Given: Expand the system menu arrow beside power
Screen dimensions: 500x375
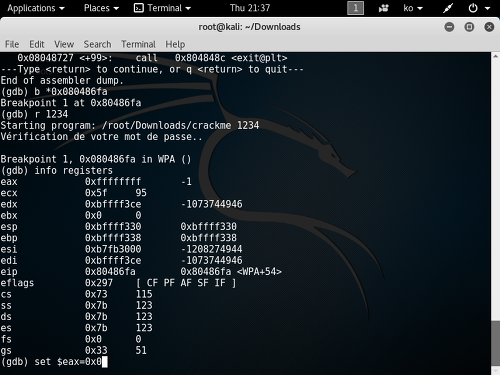Looking at the screenshot, I should pyautogui.click(x=487, y=8).
